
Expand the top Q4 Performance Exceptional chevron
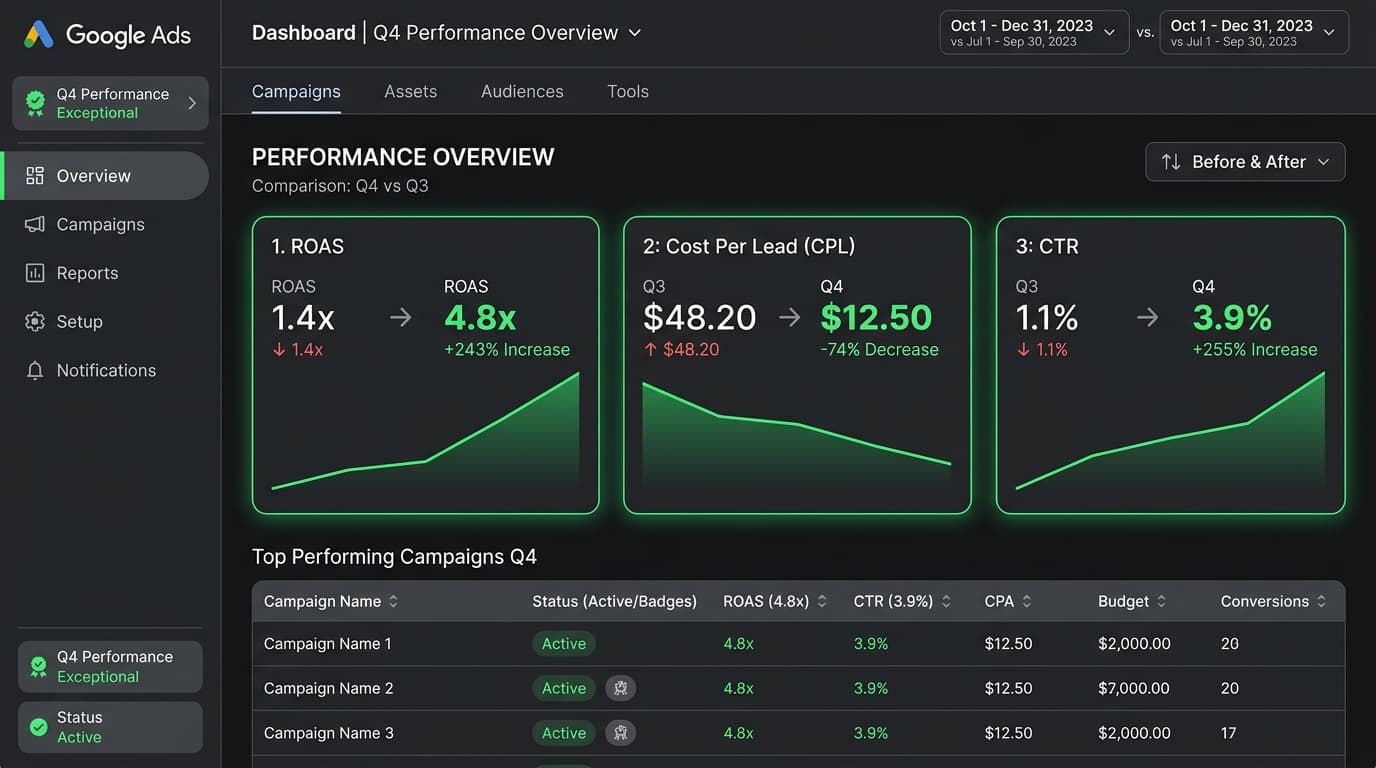pyautogui.click(x=192, y=103)
